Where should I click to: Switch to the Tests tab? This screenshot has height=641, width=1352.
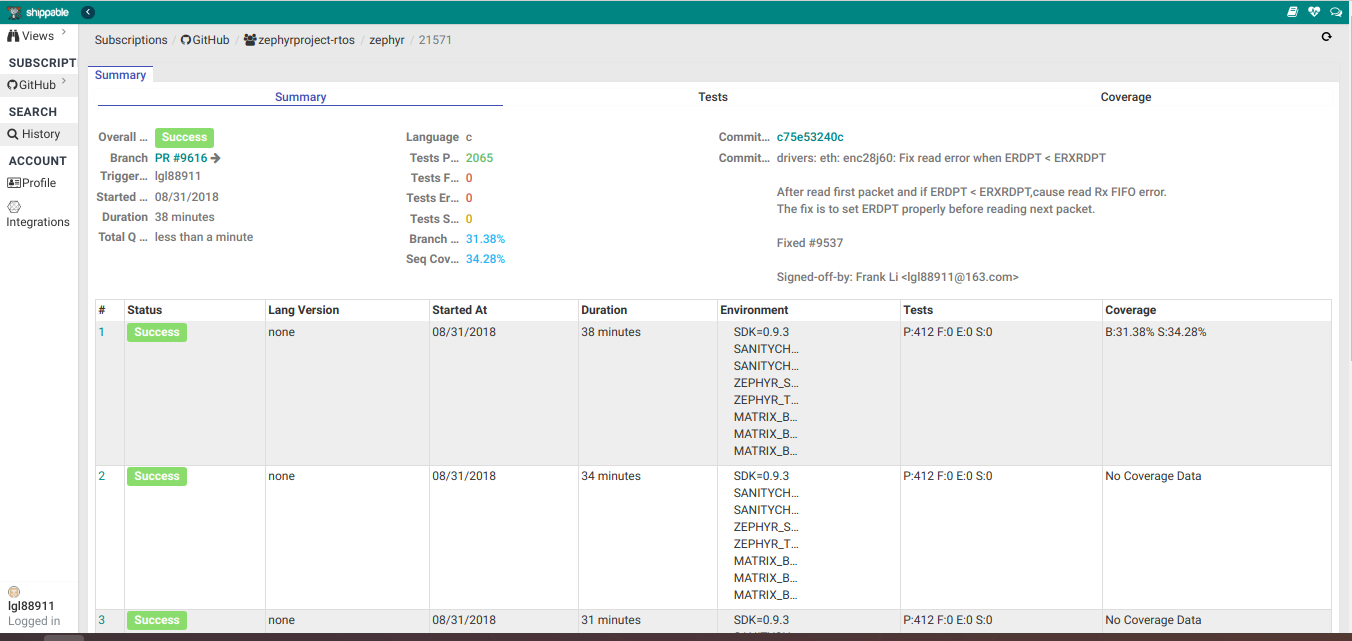tap(713, 97)
